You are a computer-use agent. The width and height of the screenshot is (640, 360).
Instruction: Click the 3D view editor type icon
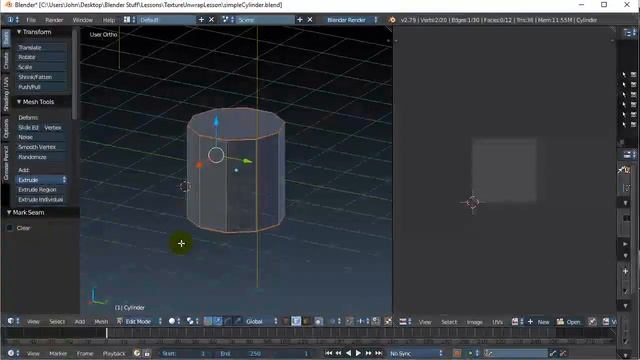(13, 322)
